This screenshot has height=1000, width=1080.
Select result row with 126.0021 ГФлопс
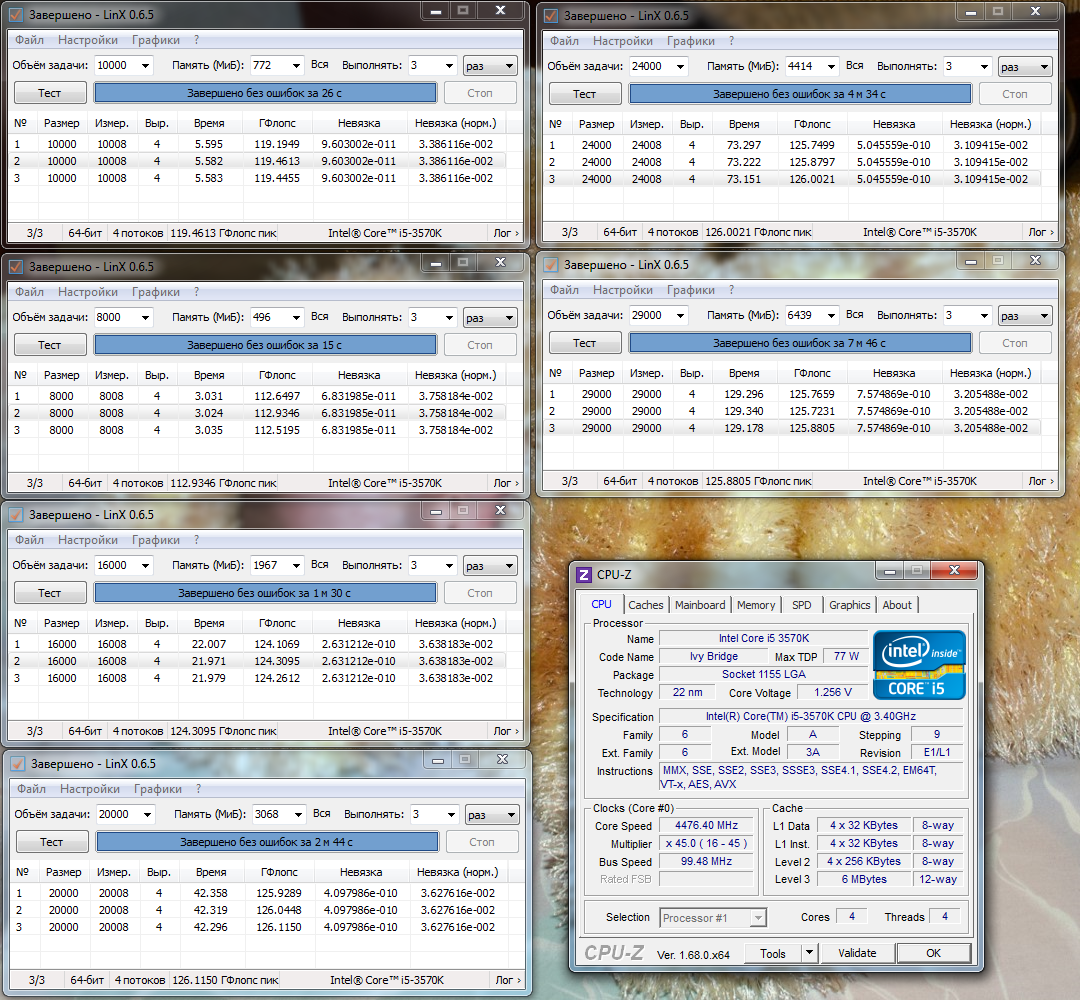791,179
